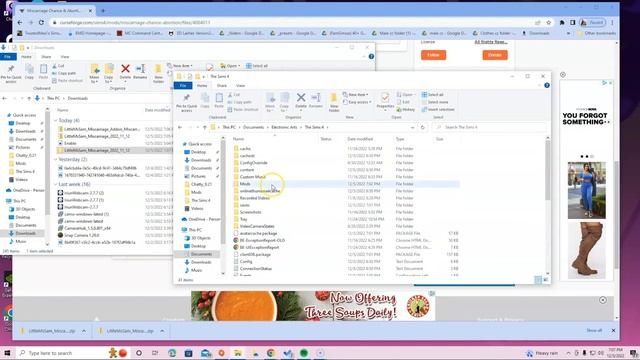Click Documents in The Sims 4 address breadcrumb

pyautogui.click(x=253, y=127)
